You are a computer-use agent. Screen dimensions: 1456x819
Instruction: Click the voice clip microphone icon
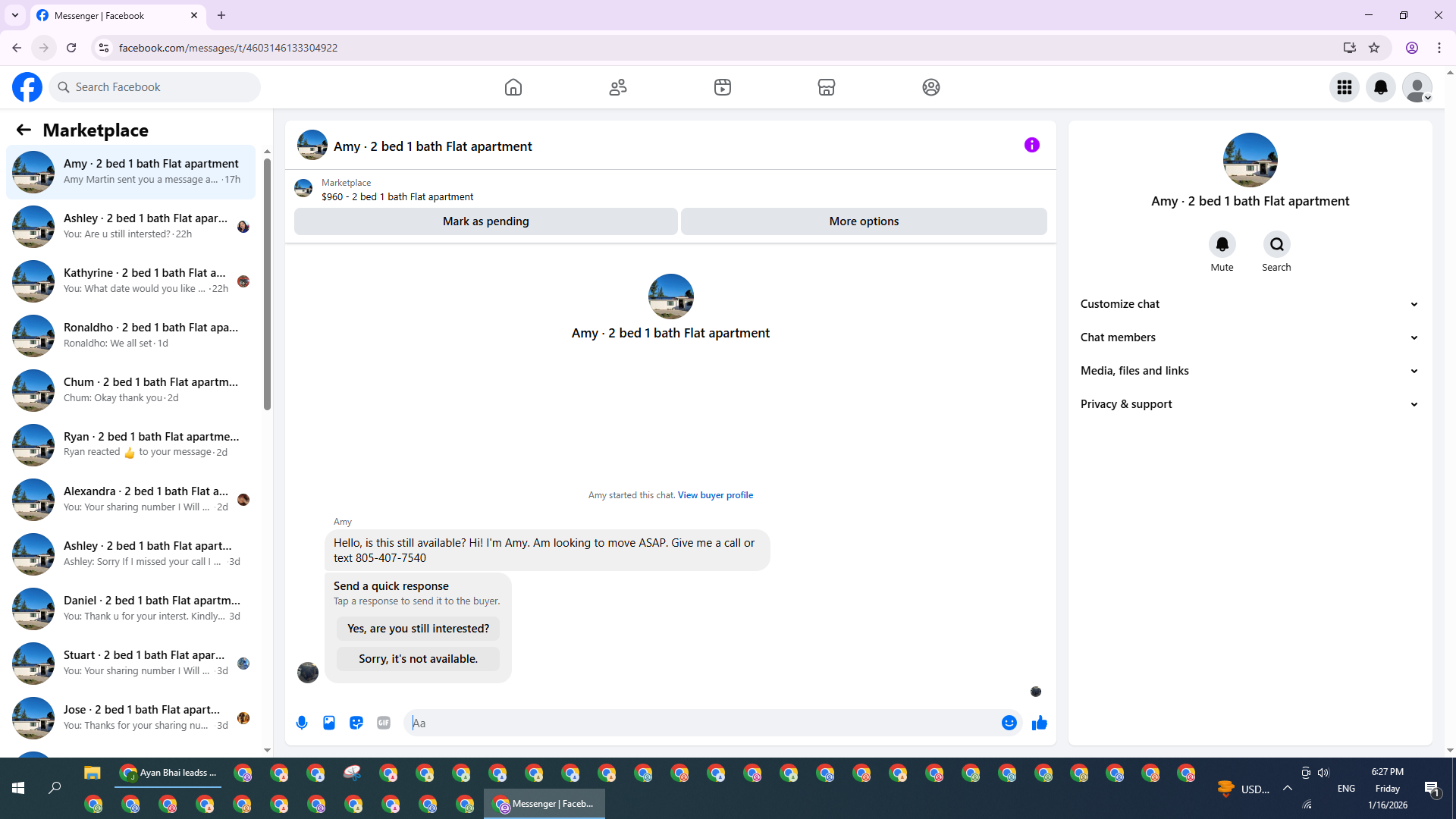coord(302,723)
